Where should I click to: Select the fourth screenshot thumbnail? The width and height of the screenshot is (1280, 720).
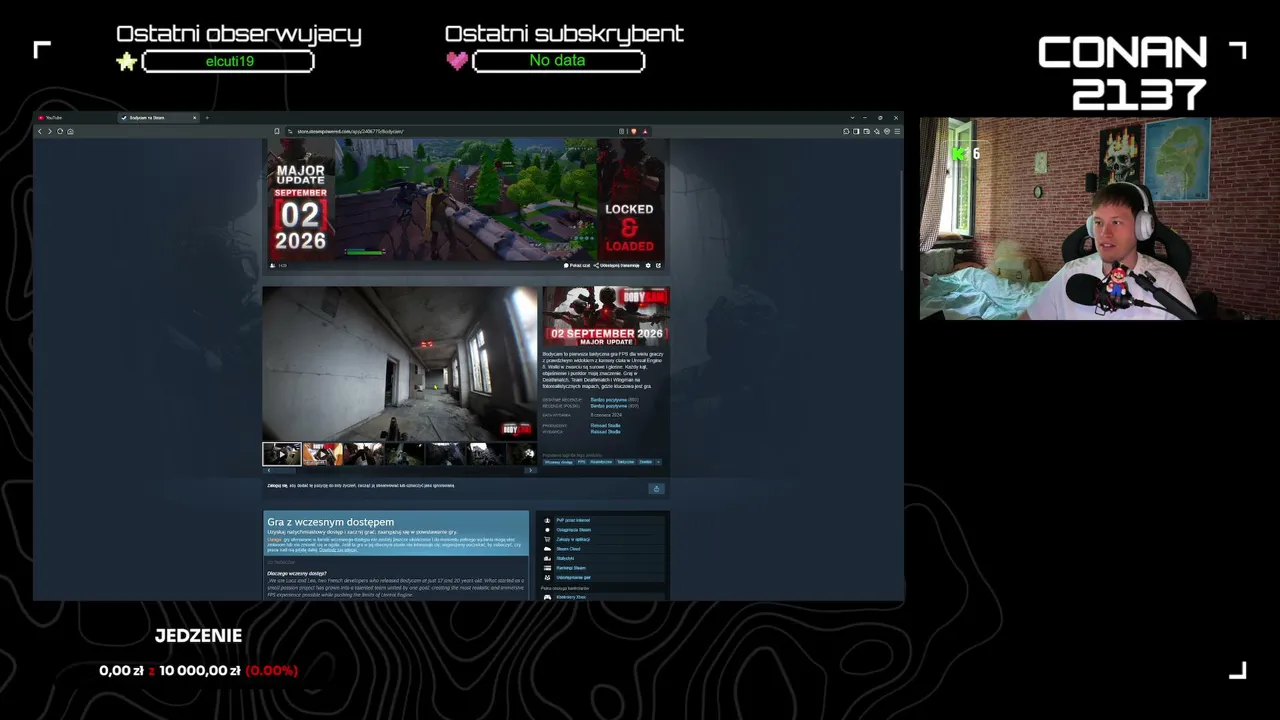tap(404, 454)
